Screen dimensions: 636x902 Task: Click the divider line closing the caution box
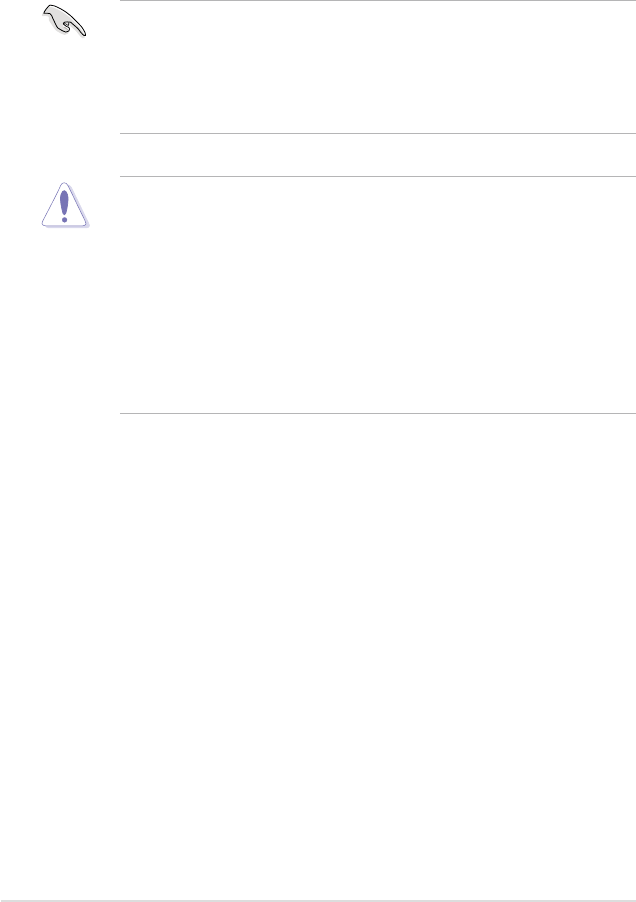pyautogui.click(x=377, y=413)
